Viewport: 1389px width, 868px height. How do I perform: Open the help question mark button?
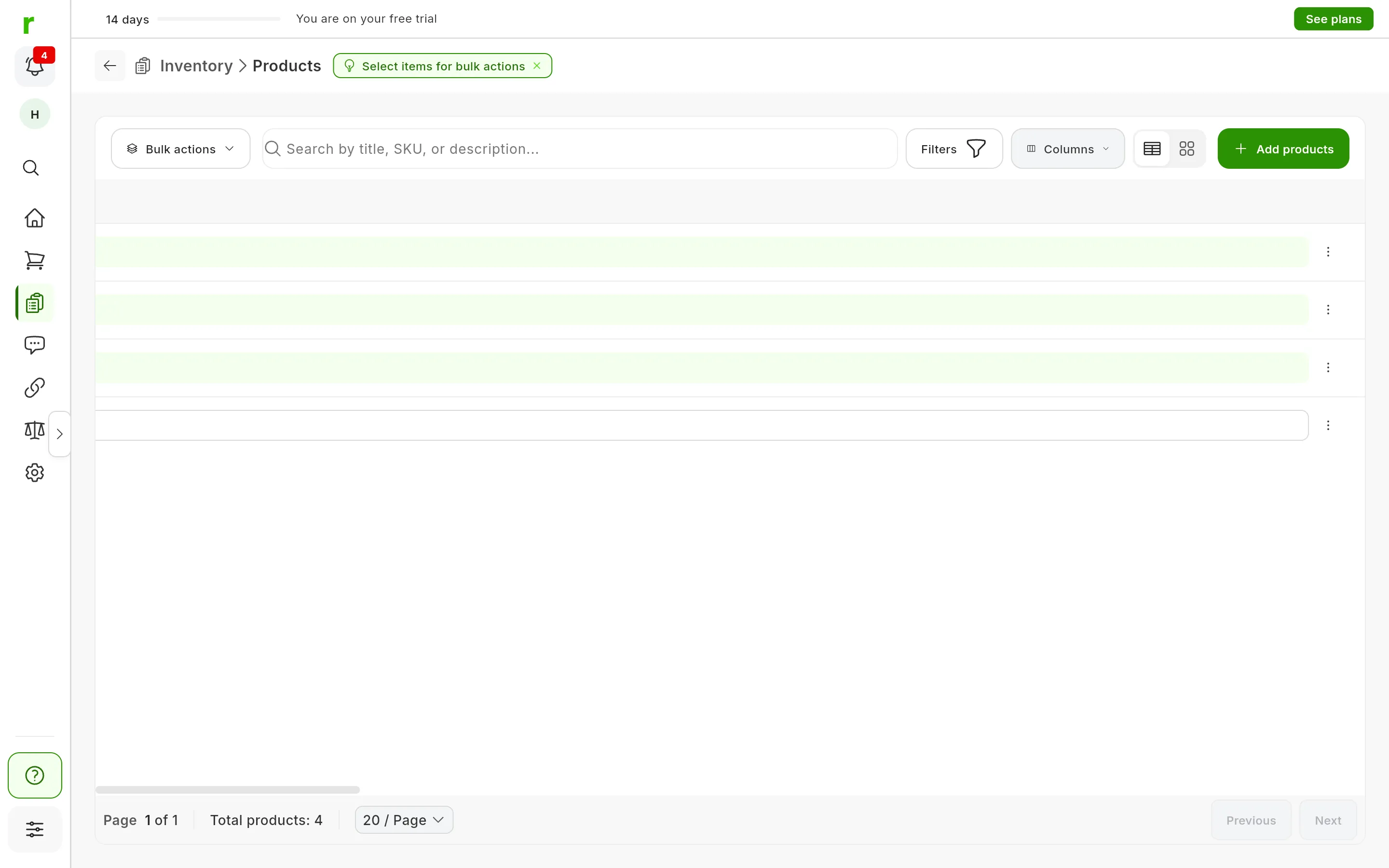(x=34, y=775)
